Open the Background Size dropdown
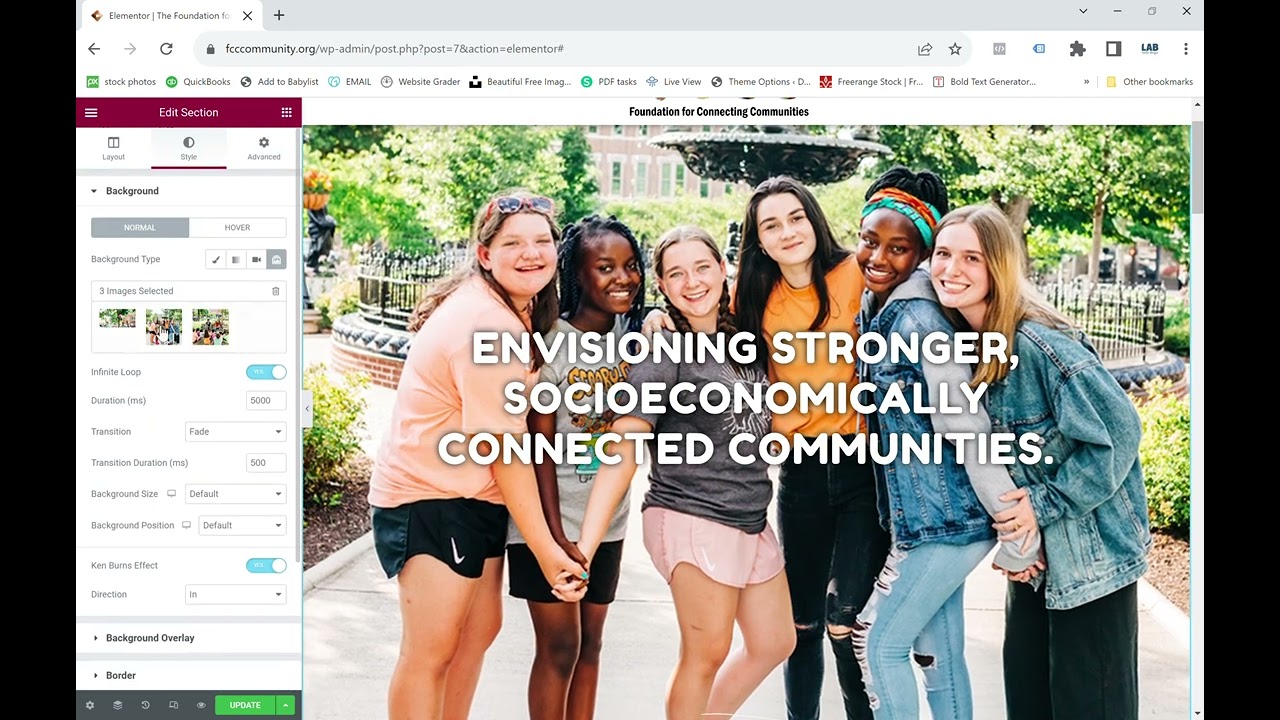This screenshot has width=1280, height=720. tap(236, 494)
